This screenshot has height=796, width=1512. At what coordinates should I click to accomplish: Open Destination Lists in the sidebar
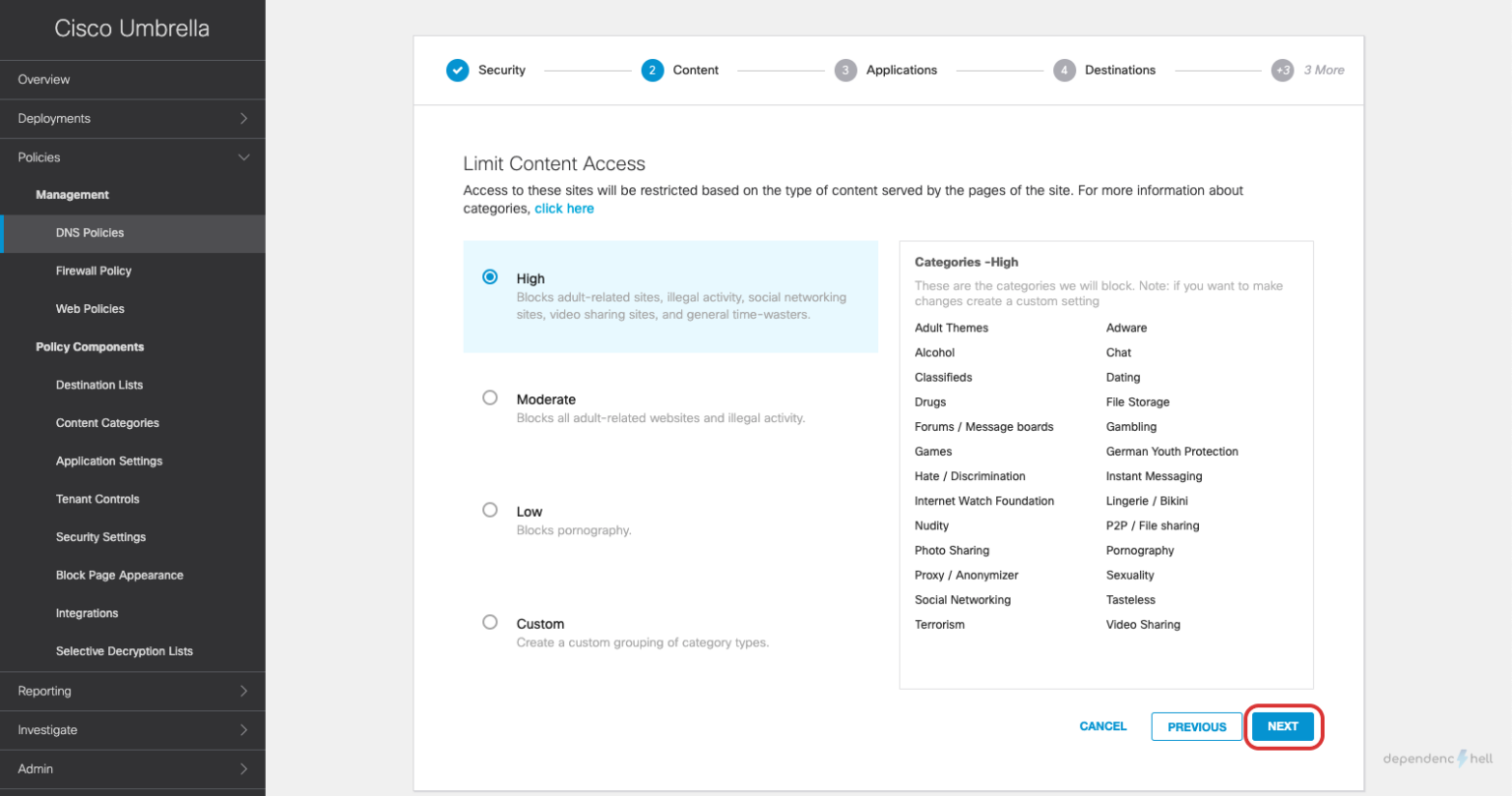click(99, 385)
